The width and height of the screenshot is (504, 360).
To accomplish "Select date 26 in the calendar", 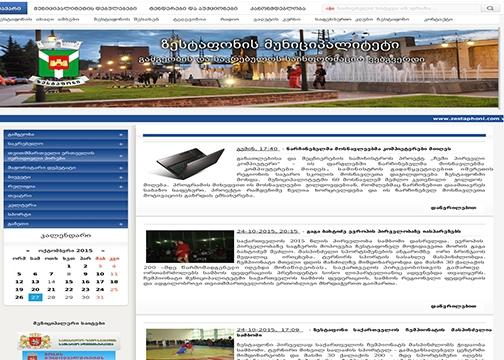I will click(19, 297).
